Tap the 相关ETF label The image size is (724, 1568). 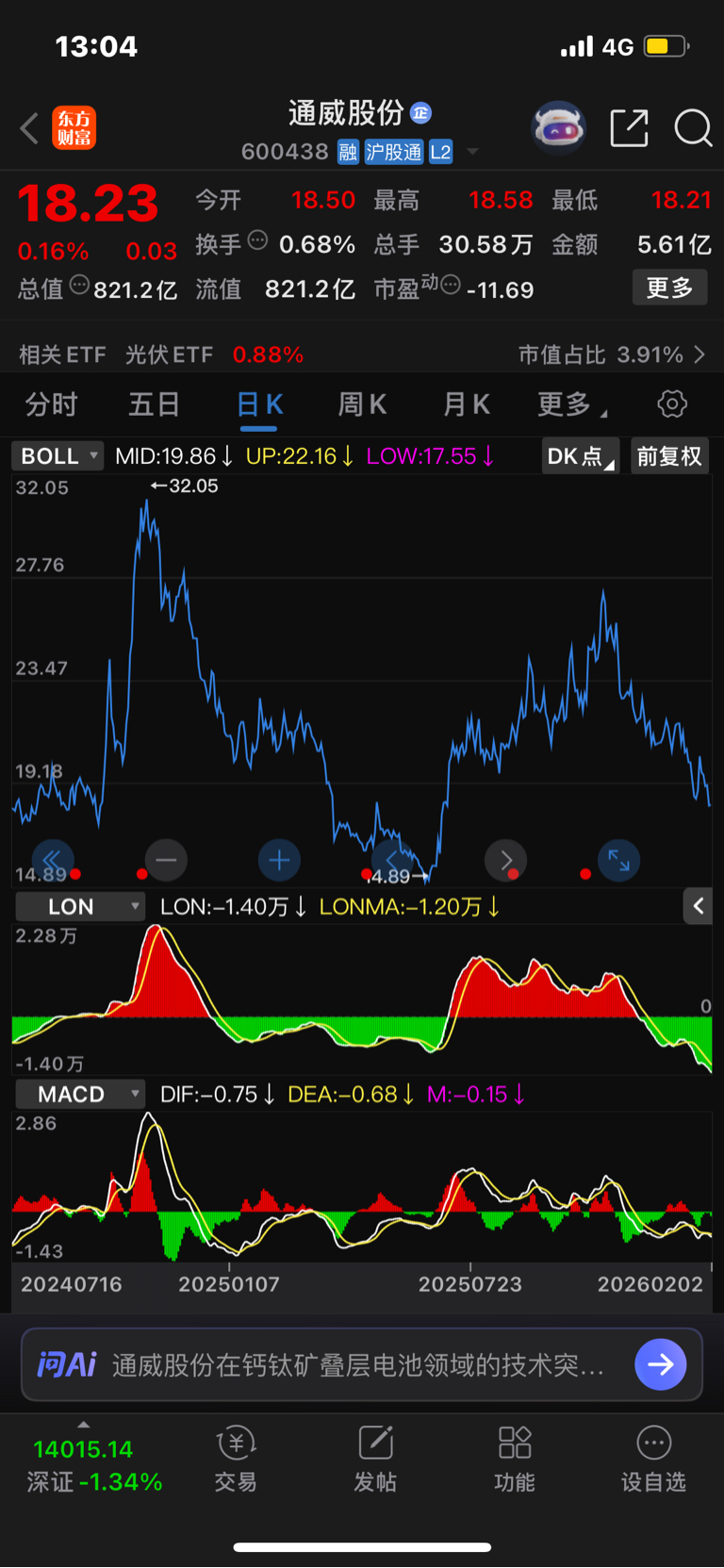62,355
